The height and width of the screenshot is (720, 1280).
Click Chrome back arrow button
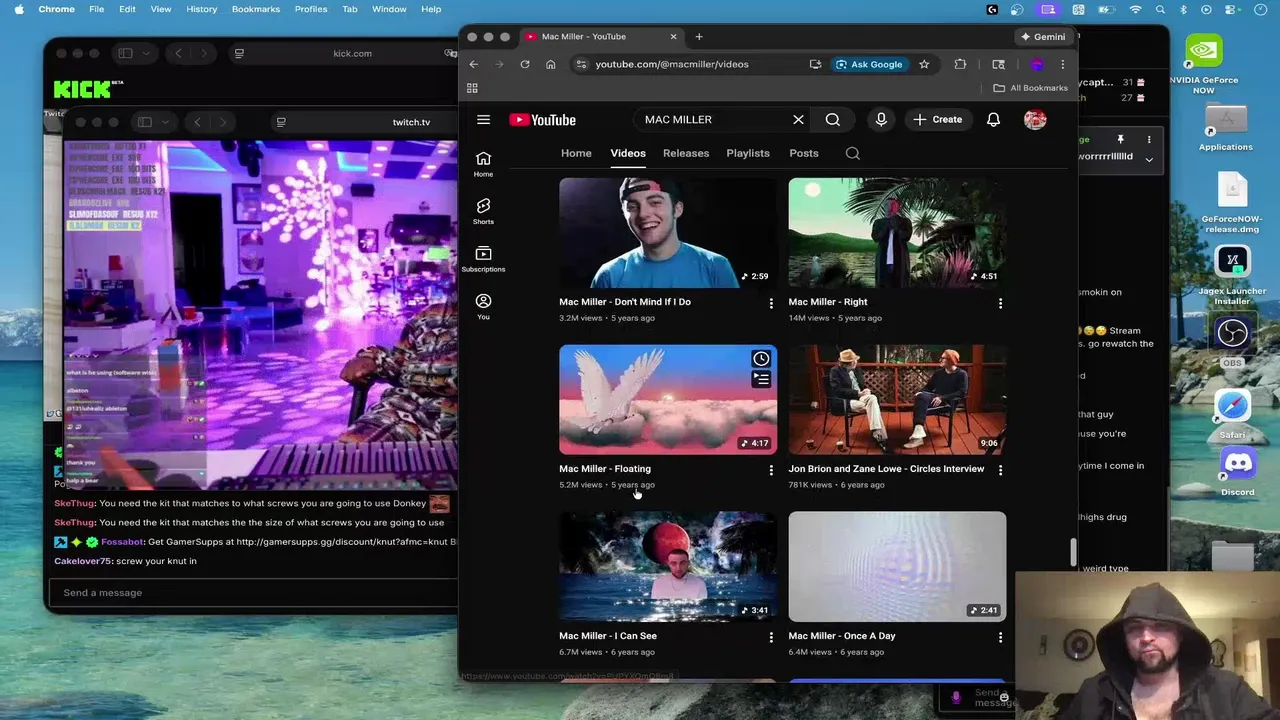click(x=474, y=64)
